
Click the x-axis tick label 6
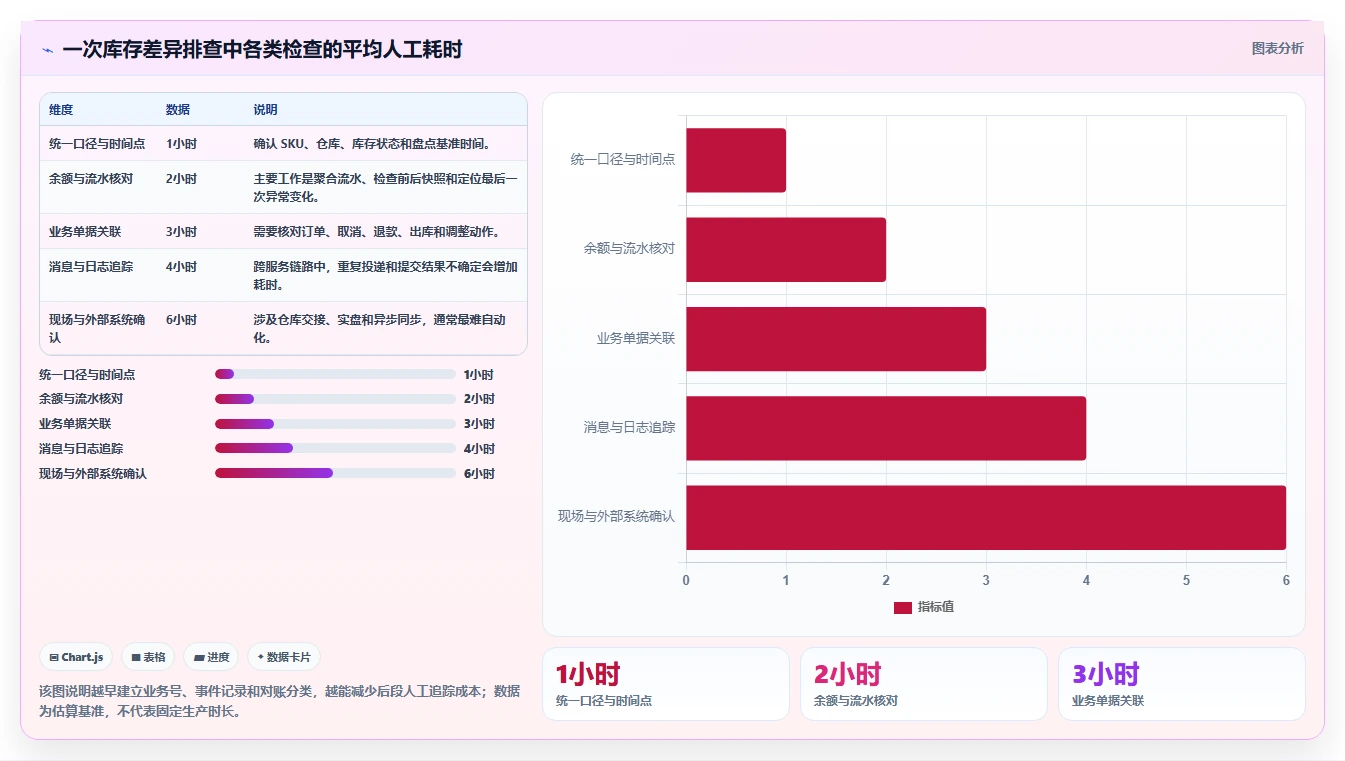(1286, 581)
